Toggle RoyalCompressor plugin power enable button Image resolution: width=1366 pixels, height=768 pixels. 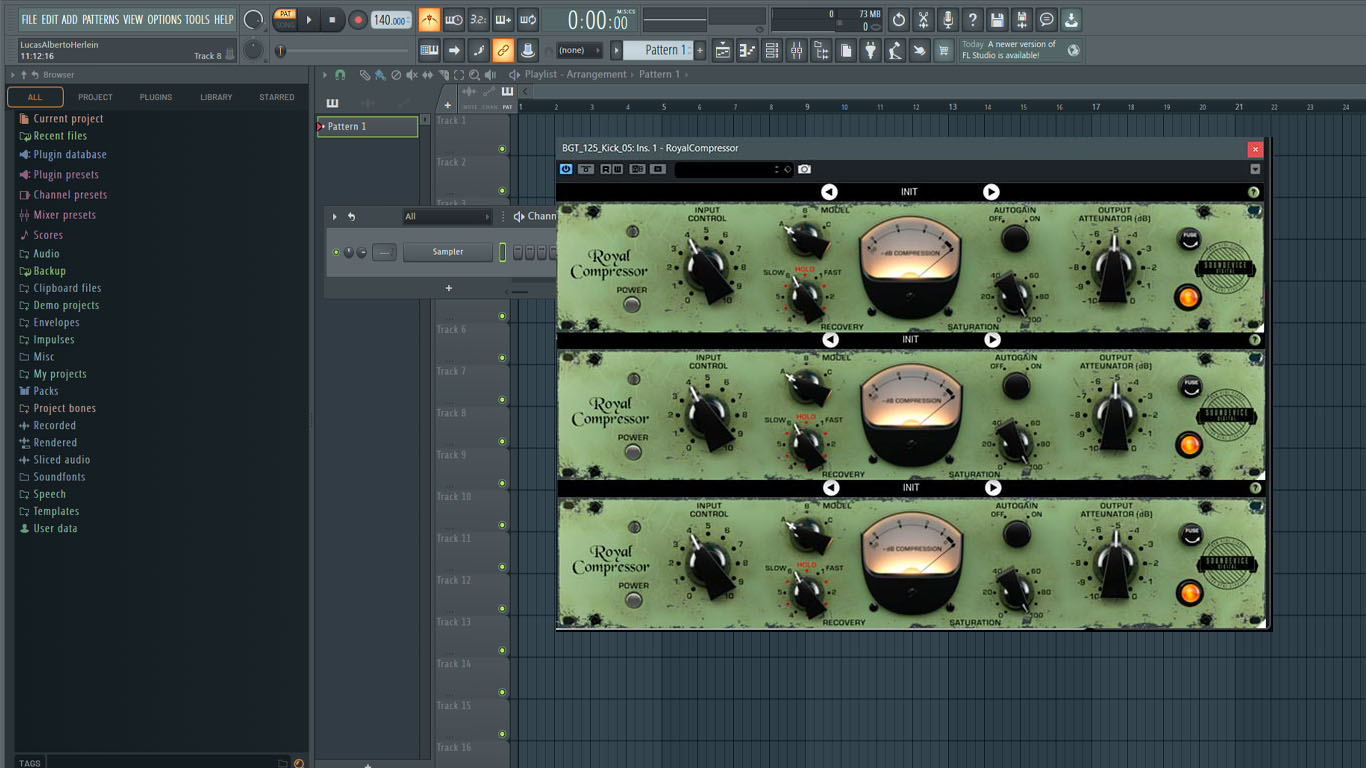[x=566, y=169]
